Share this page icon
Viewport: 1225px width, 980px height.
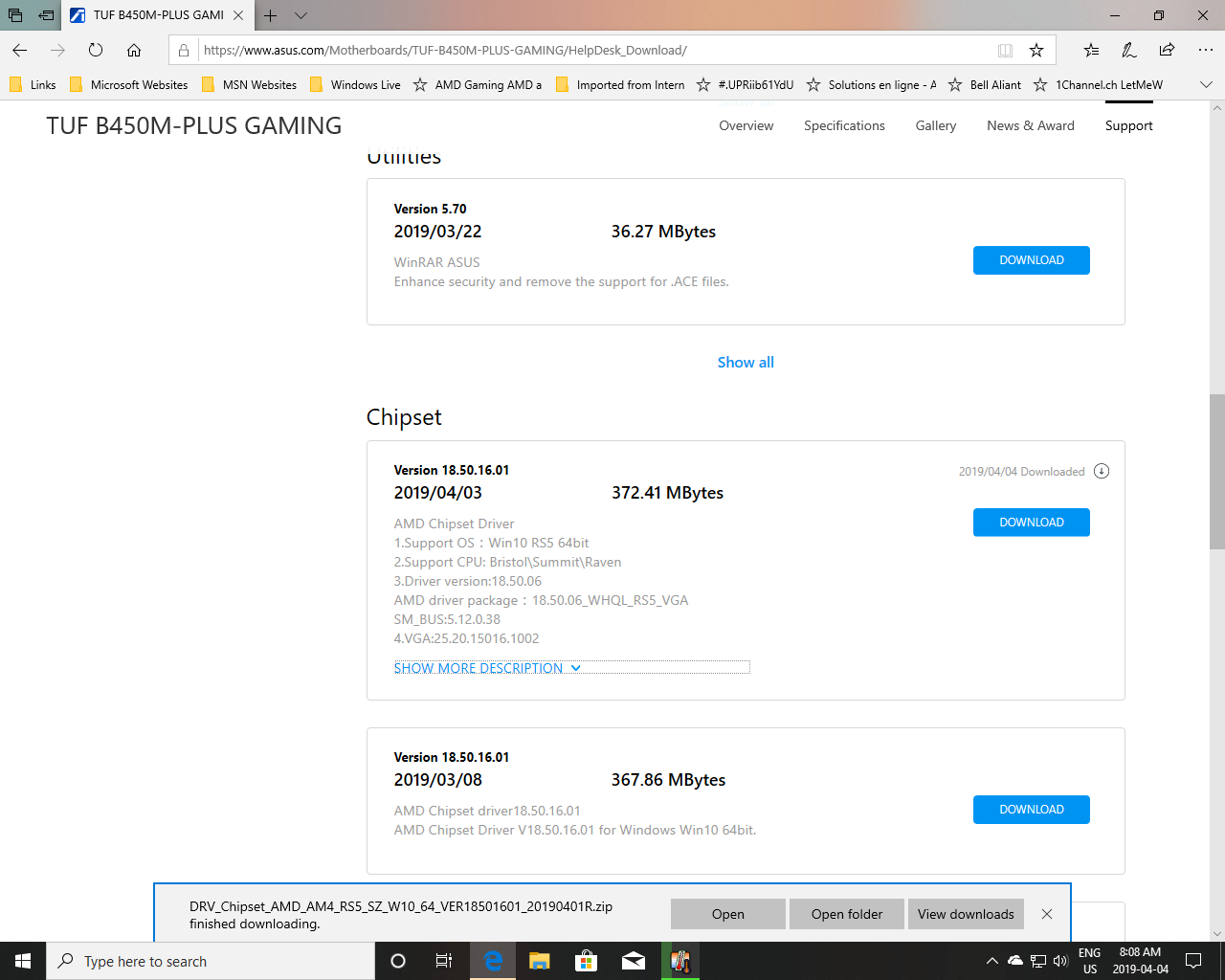click(1167, 50)
